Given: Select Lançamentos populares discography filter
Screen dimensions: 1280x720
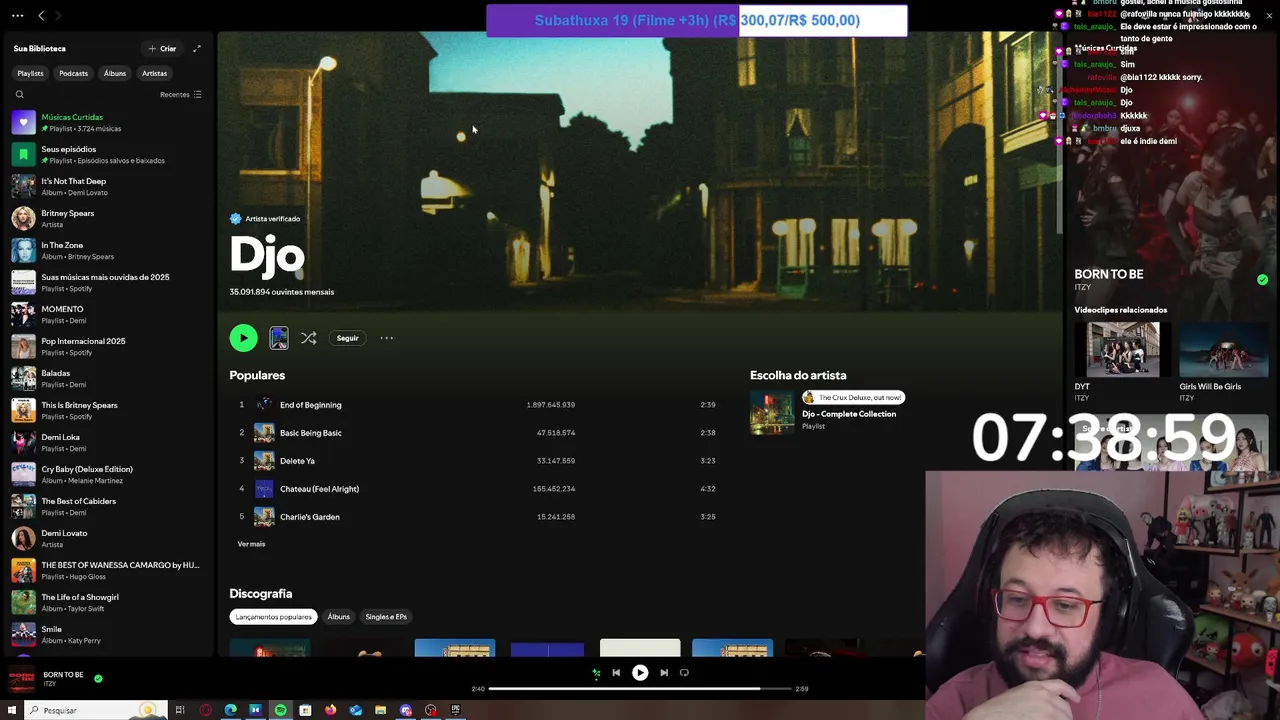Looking at the screenshot, I should pyautogui.click(x=273, y=617).
